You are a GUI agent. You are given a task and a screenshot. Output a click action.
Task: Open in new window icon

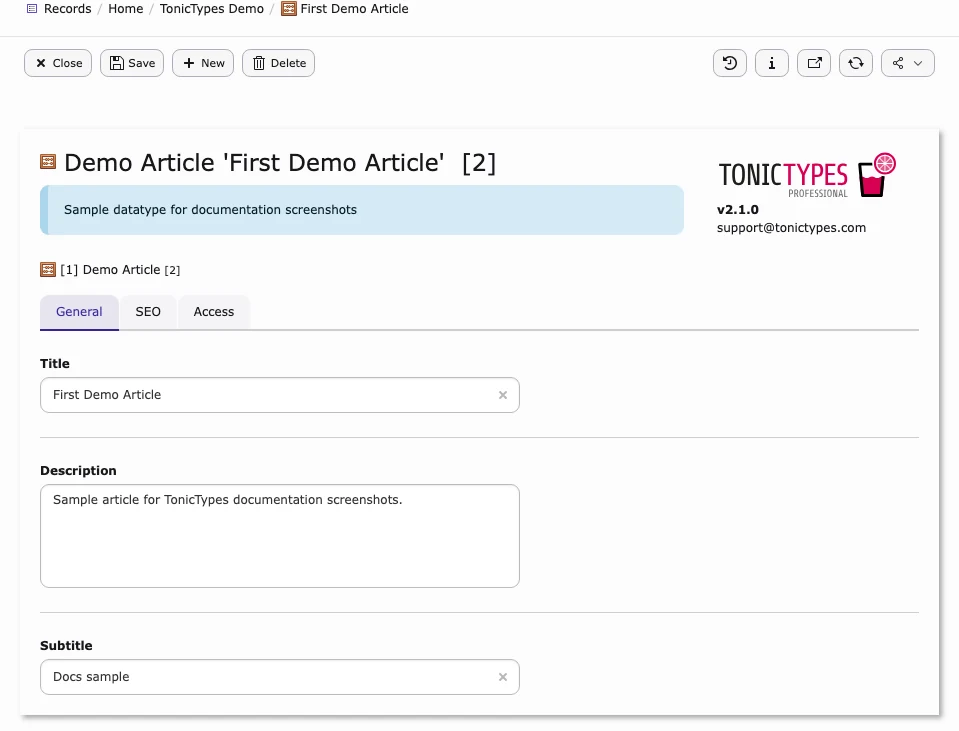click(814, 63)
